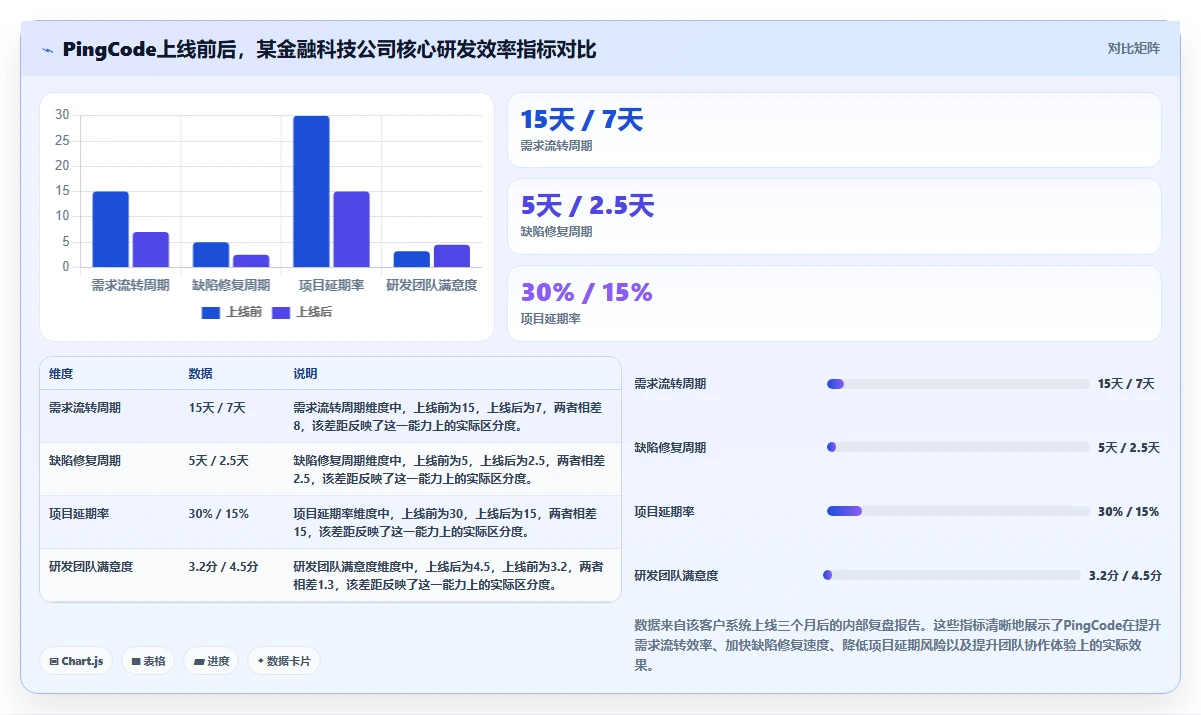
Task: Toggle the 上线前 legend item in chart
Action: pyautogui.click(x=232, y=312)
